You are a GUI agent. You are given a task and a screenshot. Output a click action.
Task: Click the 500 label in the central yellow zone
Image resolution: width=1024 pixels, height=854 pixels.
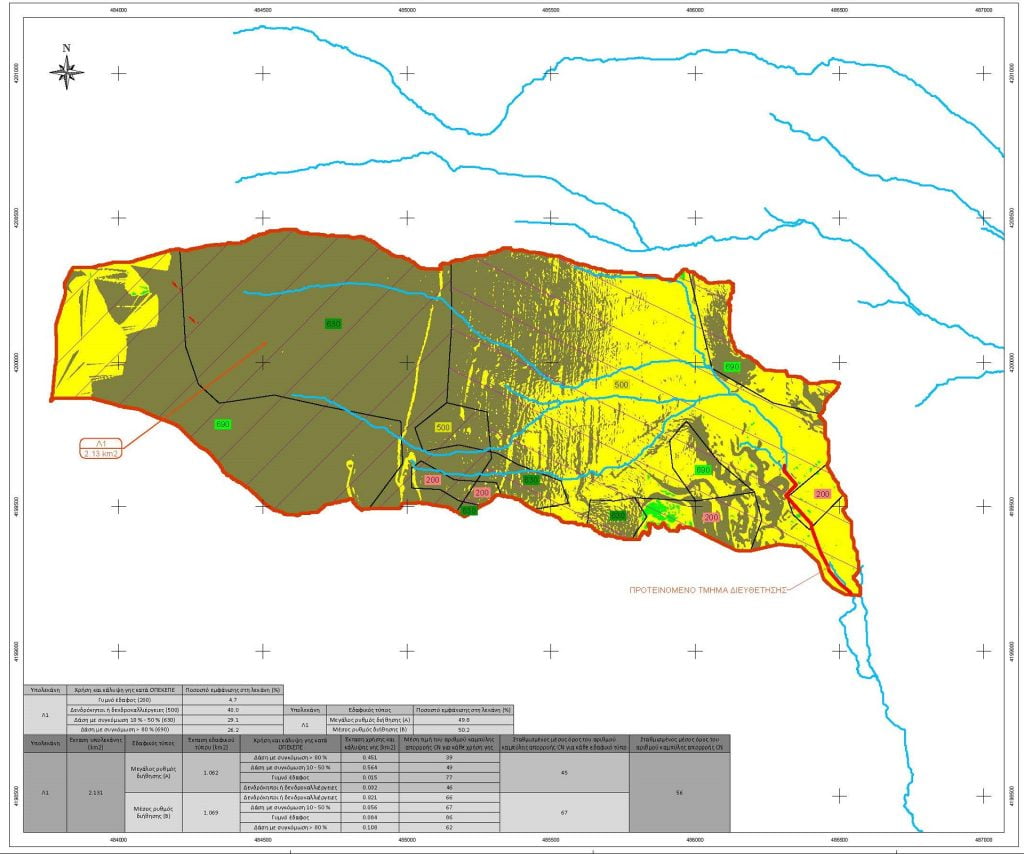tap(621, 384)
